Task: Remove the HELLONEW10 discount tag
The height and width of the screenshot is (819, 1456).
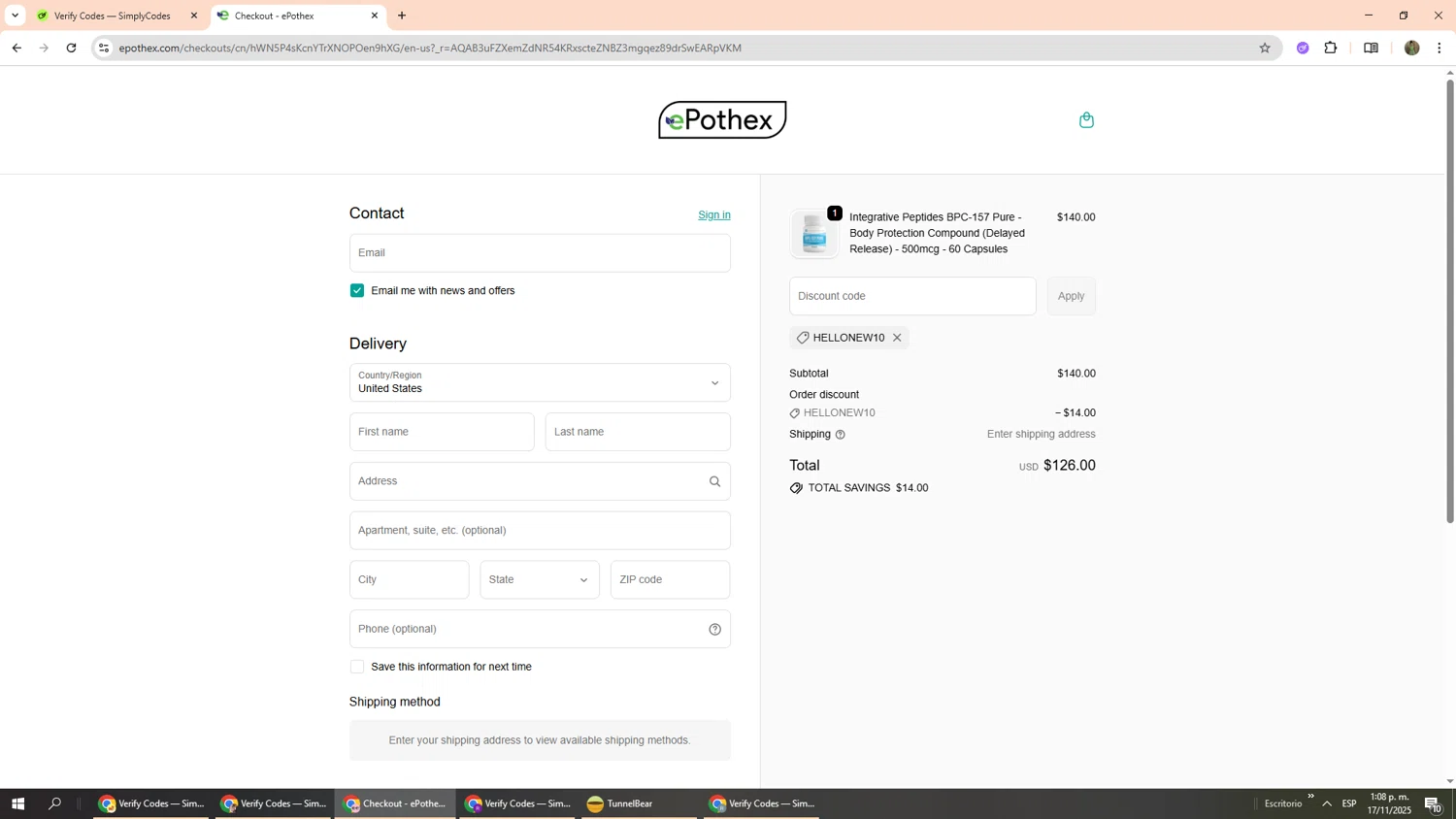Action: [897, 338]
